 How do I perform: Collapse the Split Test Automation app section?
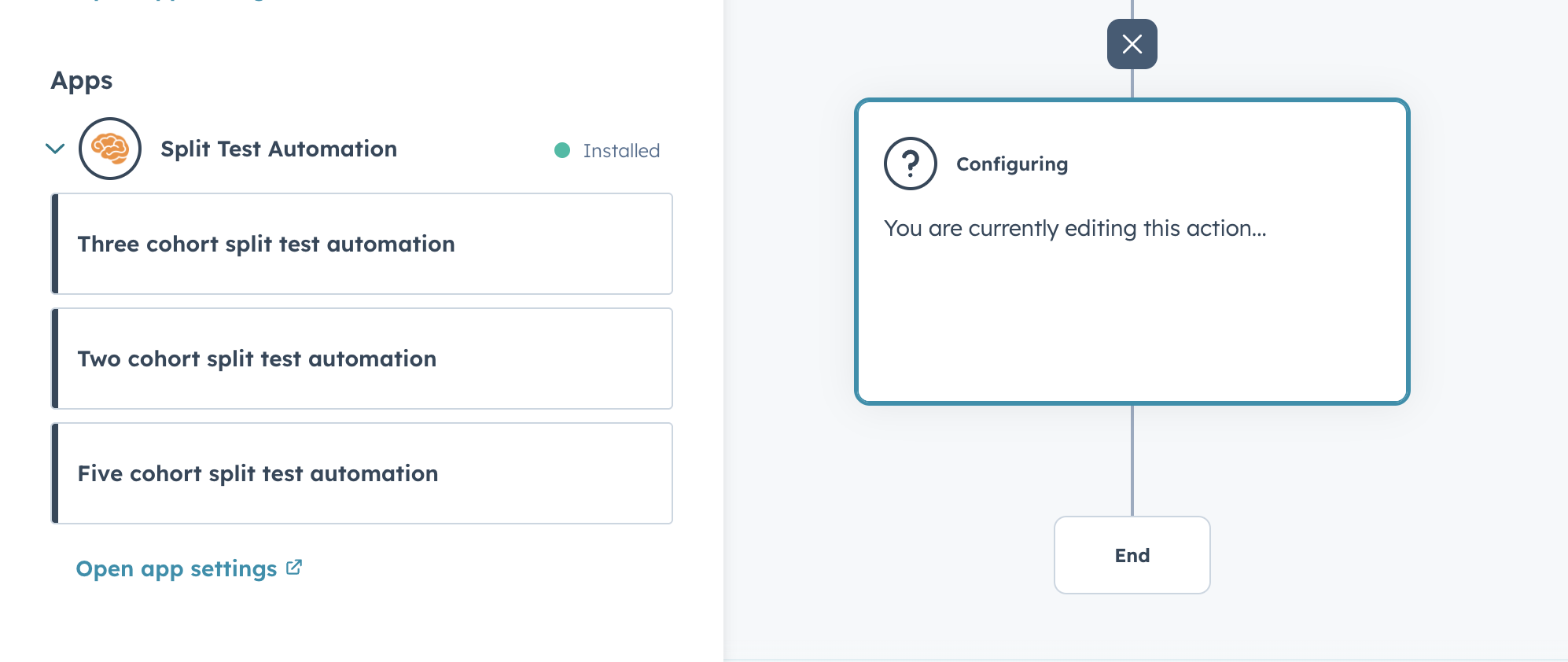coord(53,149)
